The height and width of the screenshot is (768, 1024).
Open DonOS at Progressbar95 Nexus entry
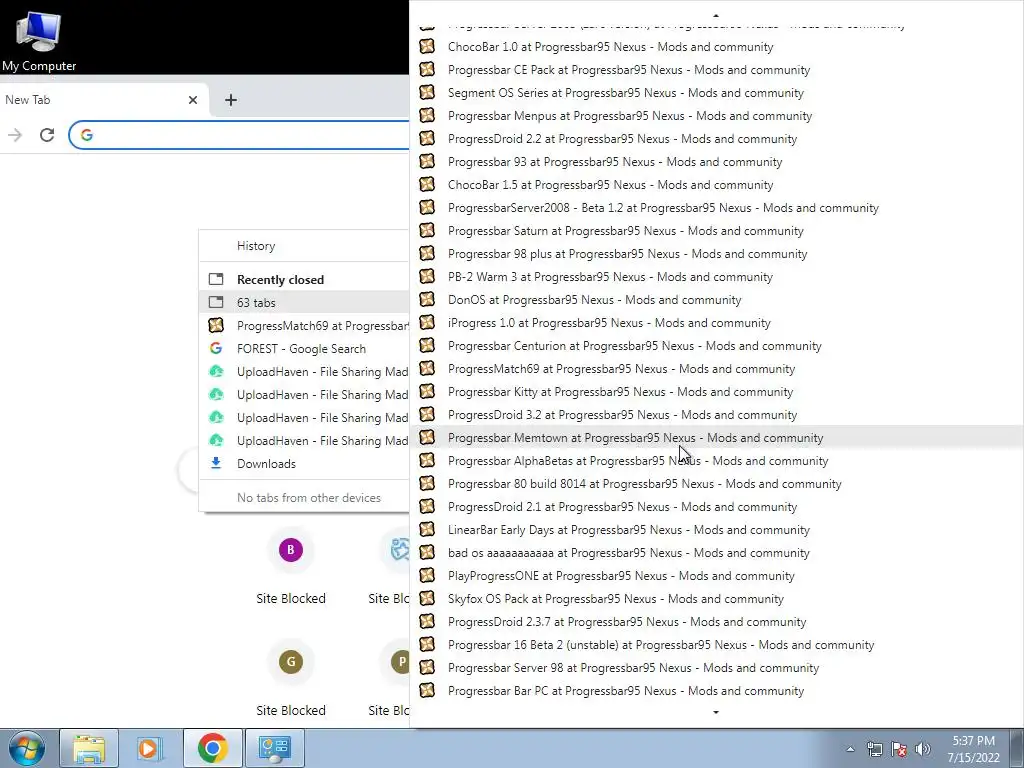716,300
